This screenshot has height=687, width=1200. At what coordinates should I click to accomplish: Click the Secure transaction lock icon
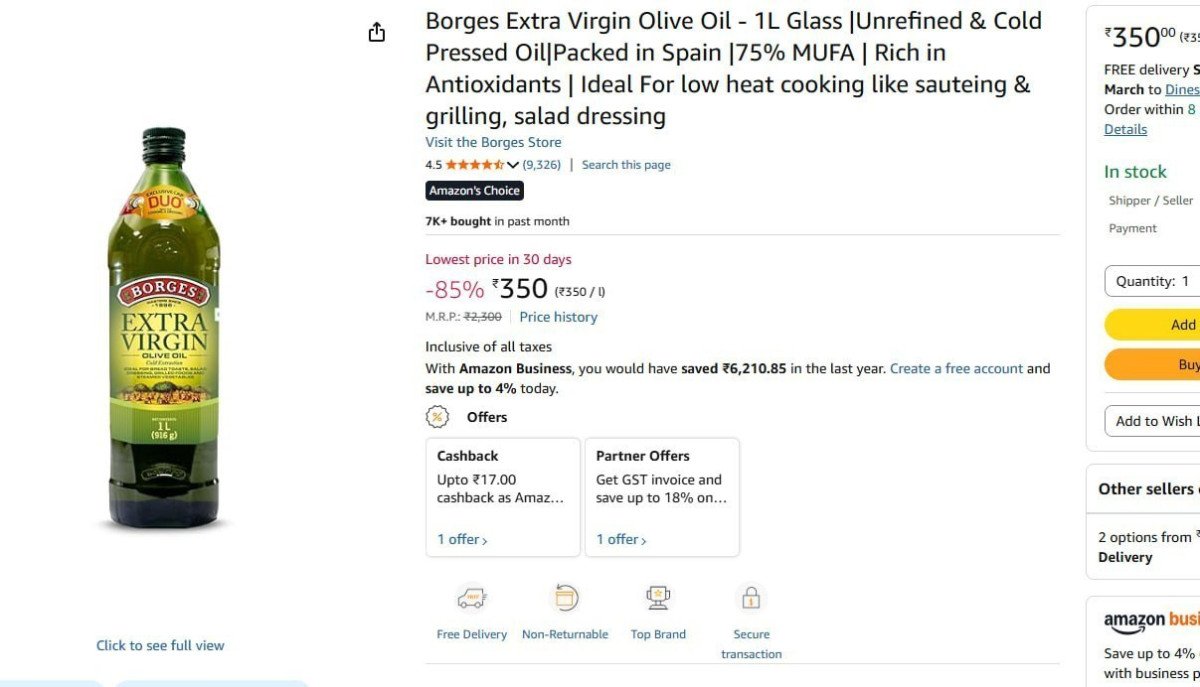click(751, 599)
